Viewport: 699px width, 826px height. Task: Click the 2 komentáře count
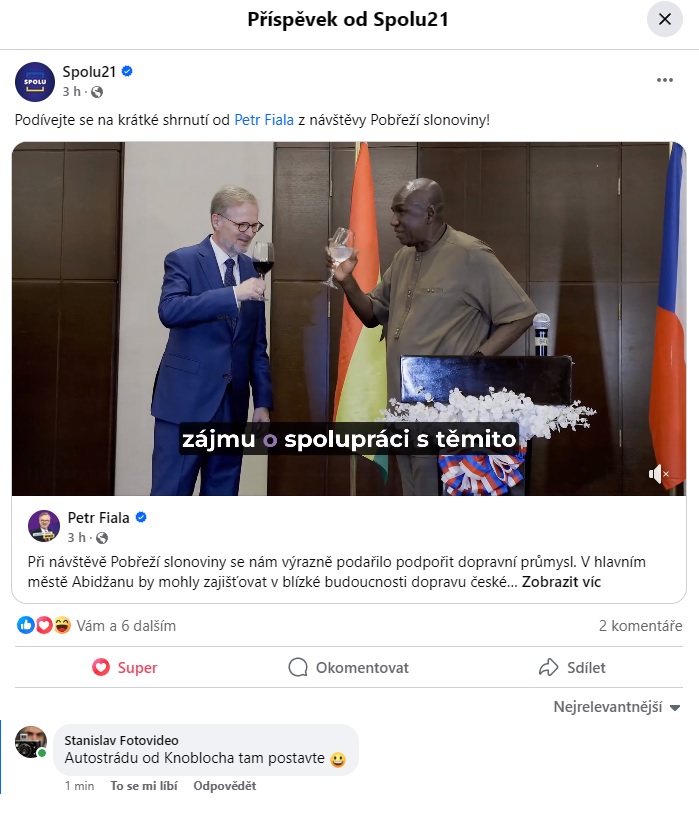[x=641, y=626]
